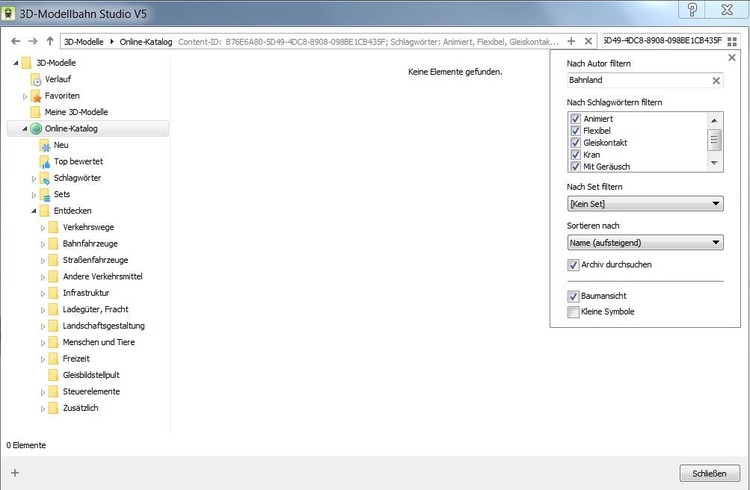Click the Sets folder icon
The height and width of the screenshot is (490, 750).
tap(44, 195)
